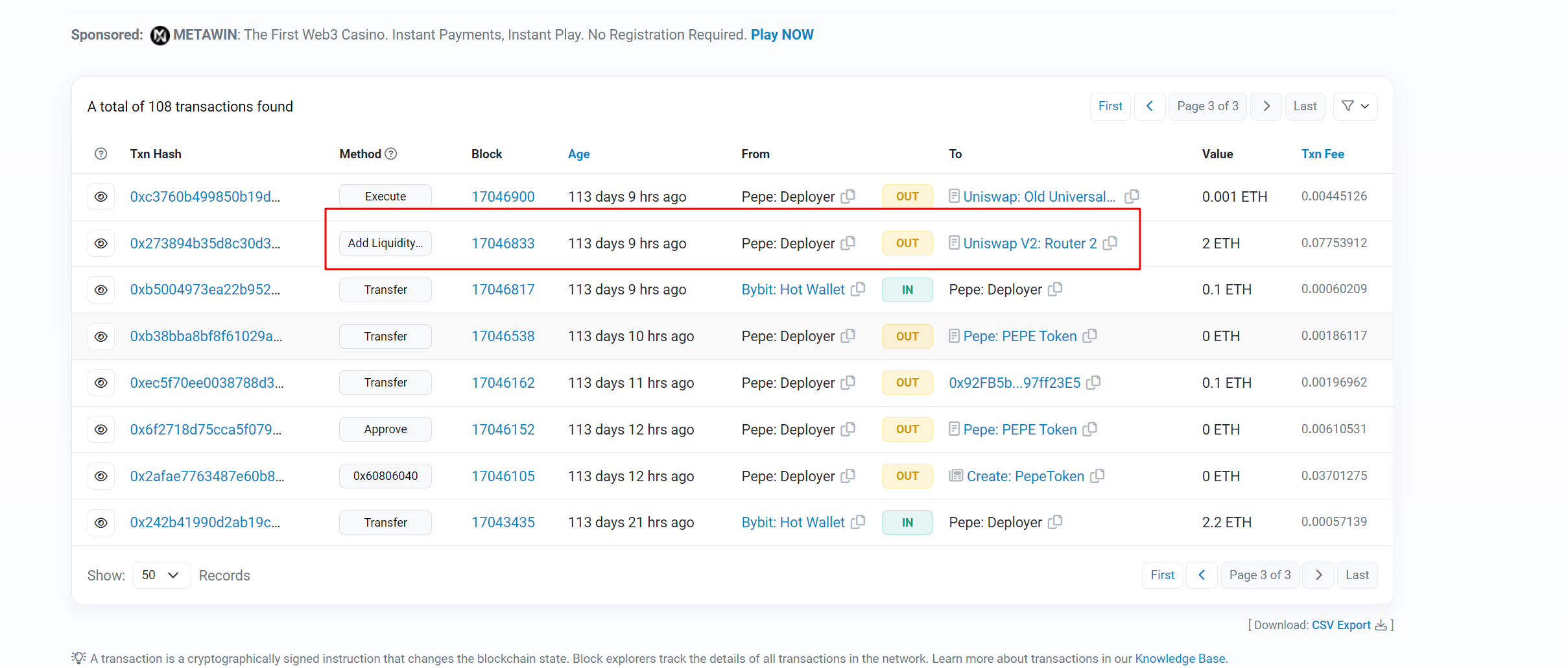
Task: Copy Pepe: PEPE Token address in Approve row
Action: [x=1090, y=429]
